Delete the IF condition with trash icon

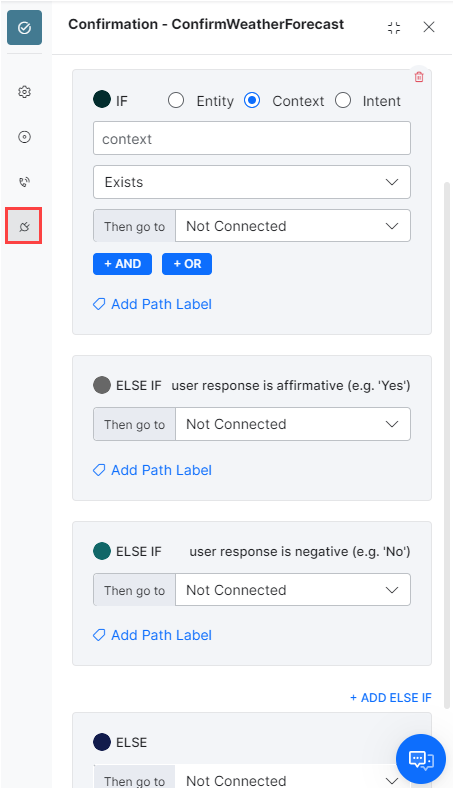pyautogui.click(x=419, y=77)
